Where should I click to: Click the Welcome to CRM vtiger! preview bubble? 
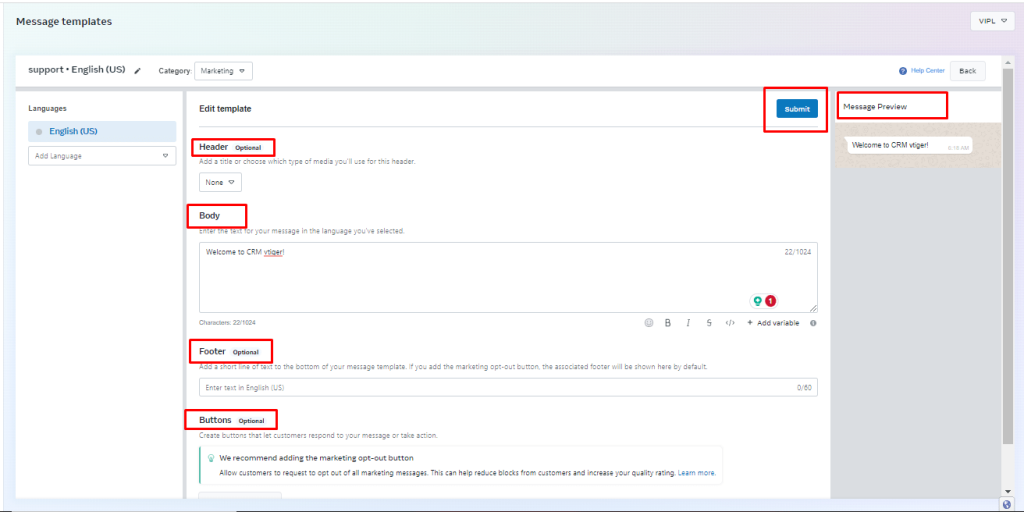point(909,145)
